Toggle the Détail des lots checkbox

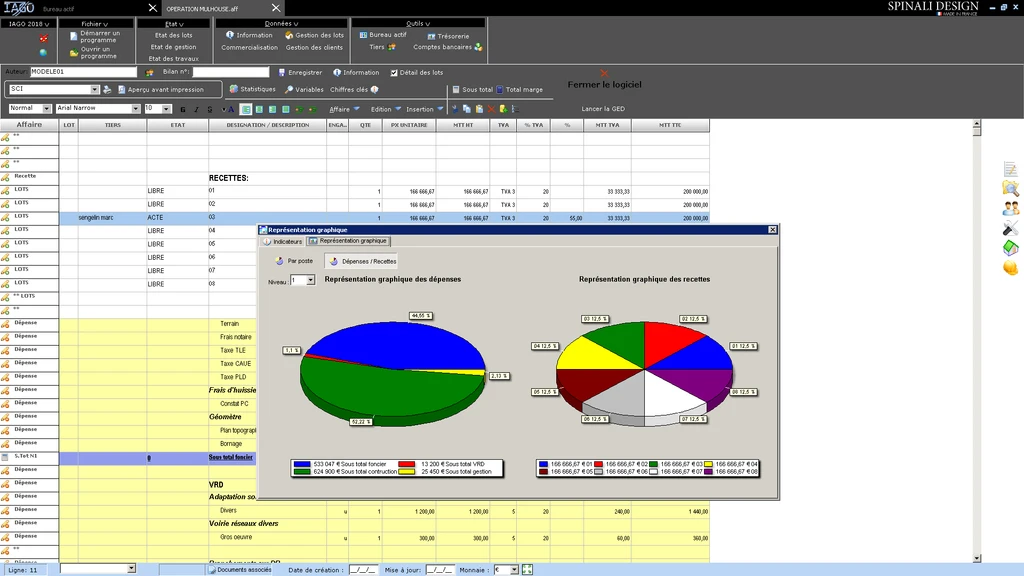click(395, 73)
